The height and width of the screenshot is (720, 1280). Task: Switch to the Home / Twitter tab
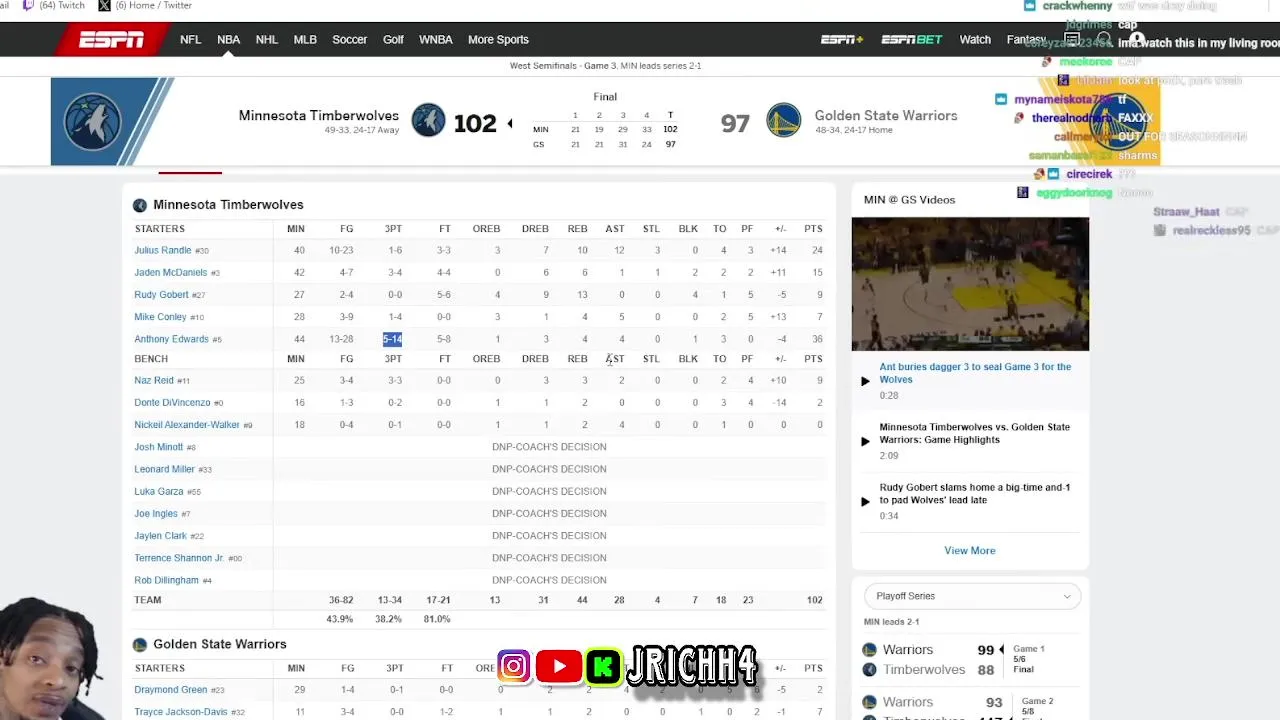[146, 6]
